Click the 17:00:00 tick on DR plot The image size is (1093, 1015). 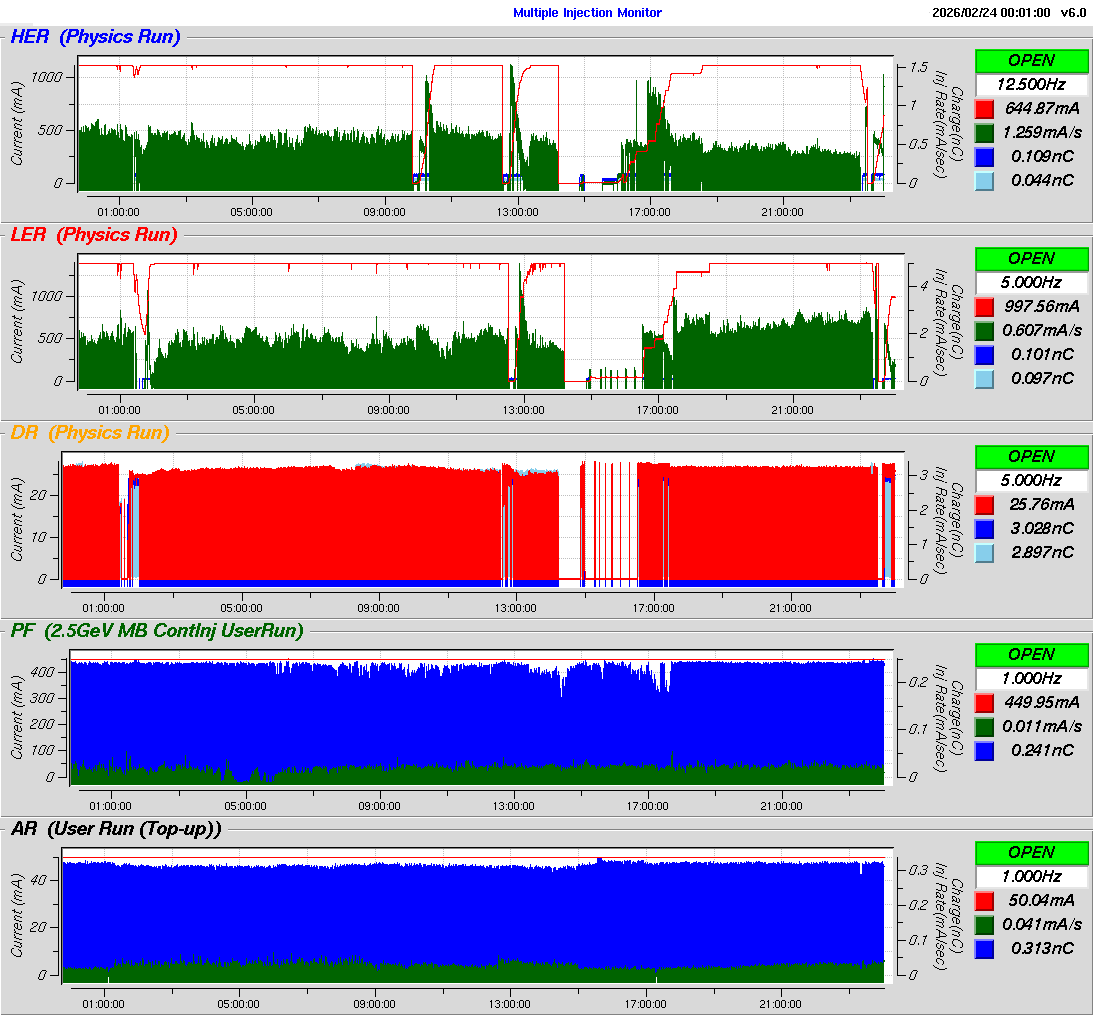point(653,608)
